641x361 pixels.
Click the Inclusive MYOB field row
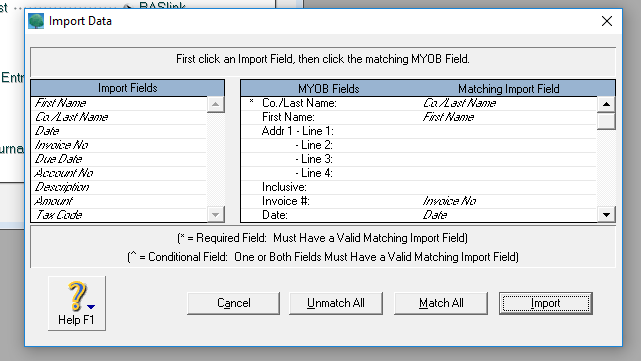419,187
